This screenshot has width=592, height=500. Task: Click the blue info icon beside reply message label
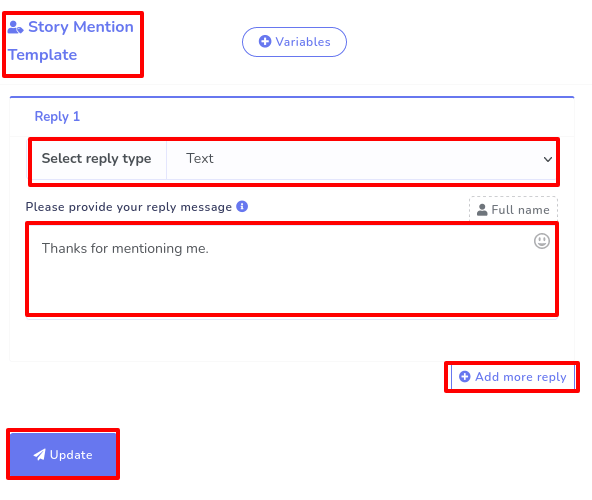tap(242, 207)
